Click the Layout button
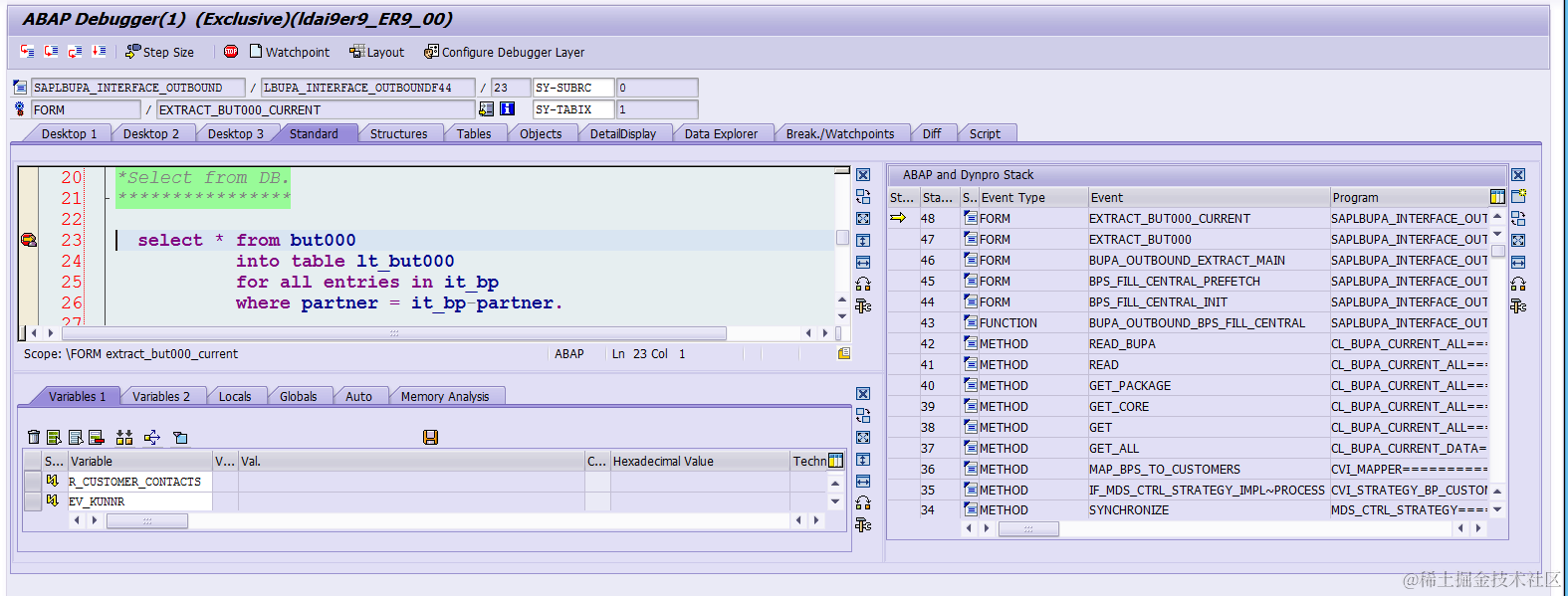Viewport: 1568px width, 596px height. coord(376,52)
